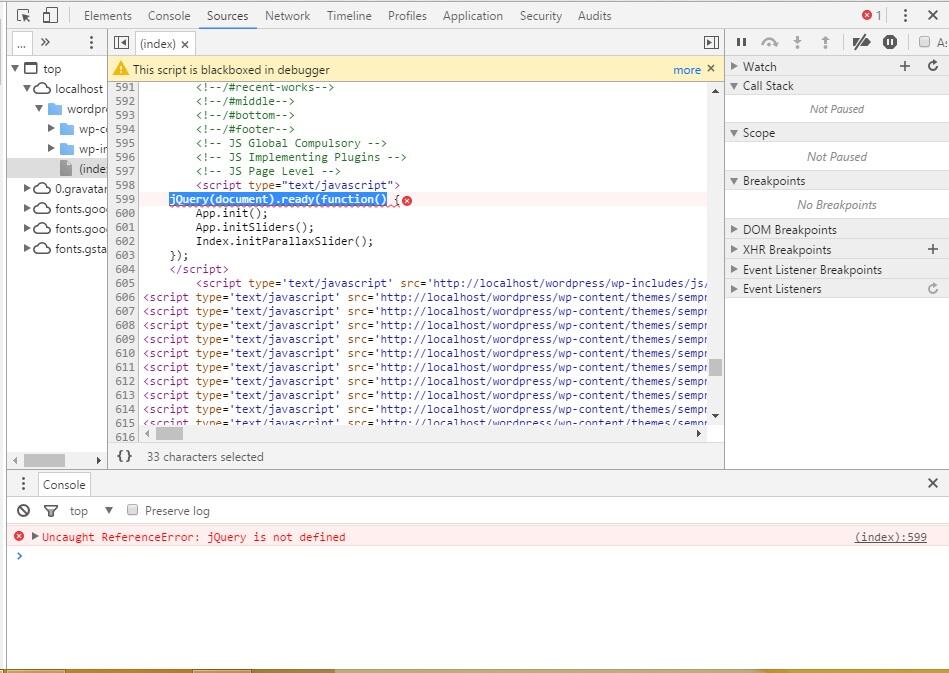Select the Console drawer tab
Viewport: 949px width, 673px height.
64,484
